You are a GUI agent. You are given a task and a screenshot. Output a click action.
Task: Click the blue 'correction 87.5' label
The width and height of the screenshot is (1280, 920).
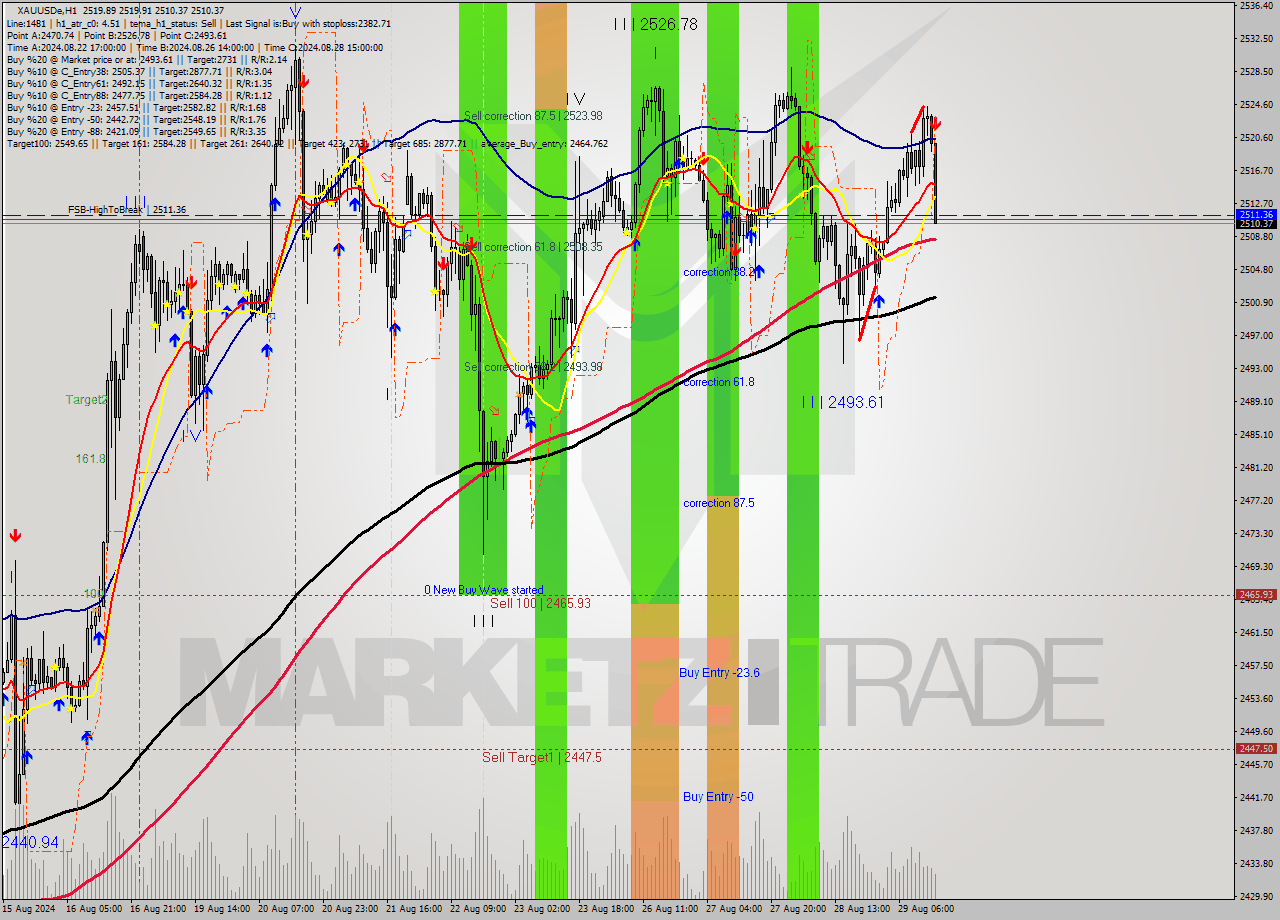click(x=719, y=503)
